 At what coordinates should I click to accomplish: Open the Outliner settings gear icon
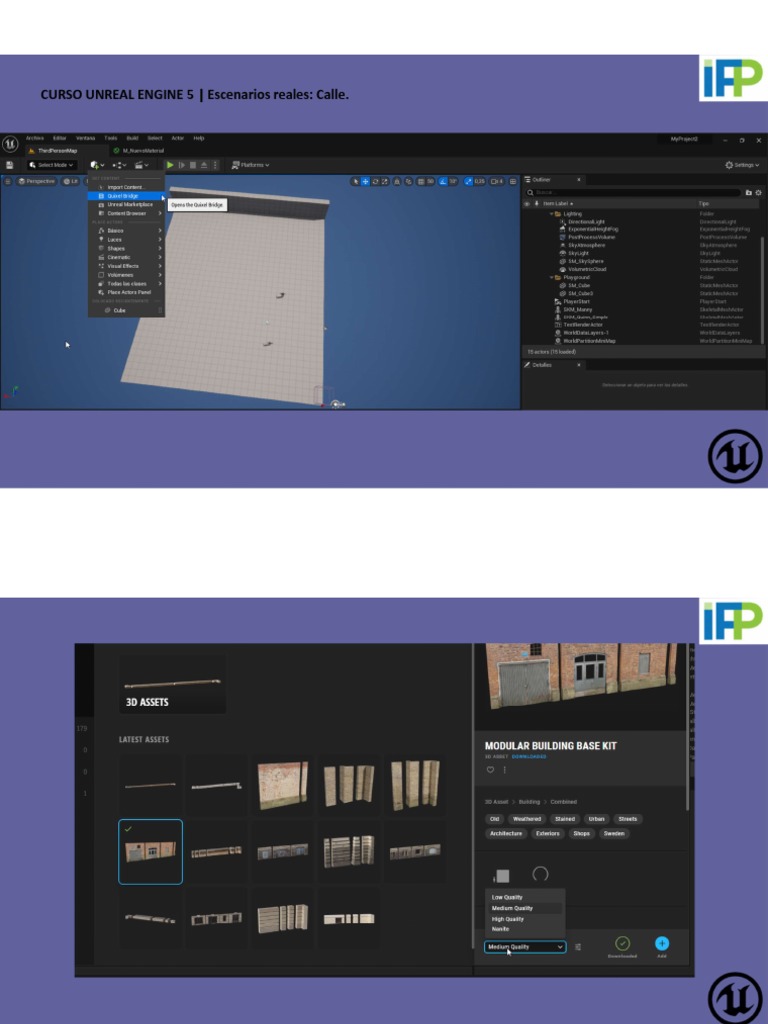[758, 193]
